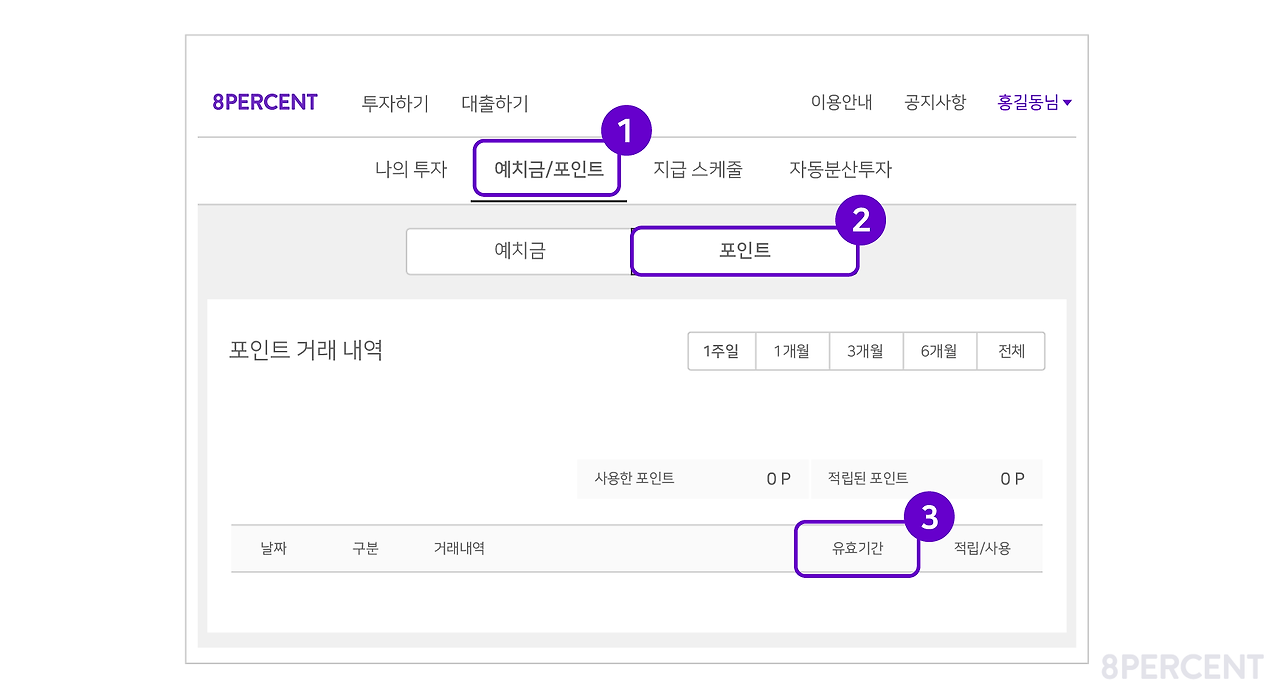Open the 지급 스케줄 tab

point(697,169)
